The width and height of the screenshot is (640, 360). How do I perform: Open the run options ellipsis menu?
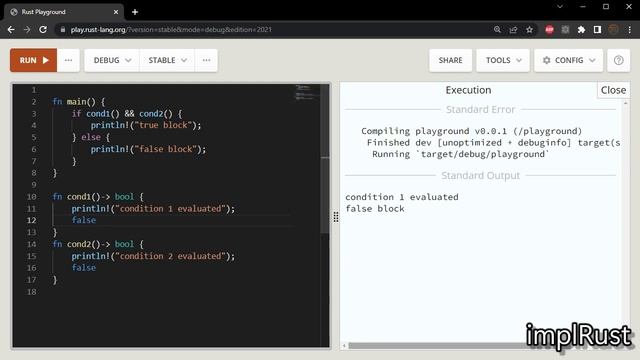68,60
